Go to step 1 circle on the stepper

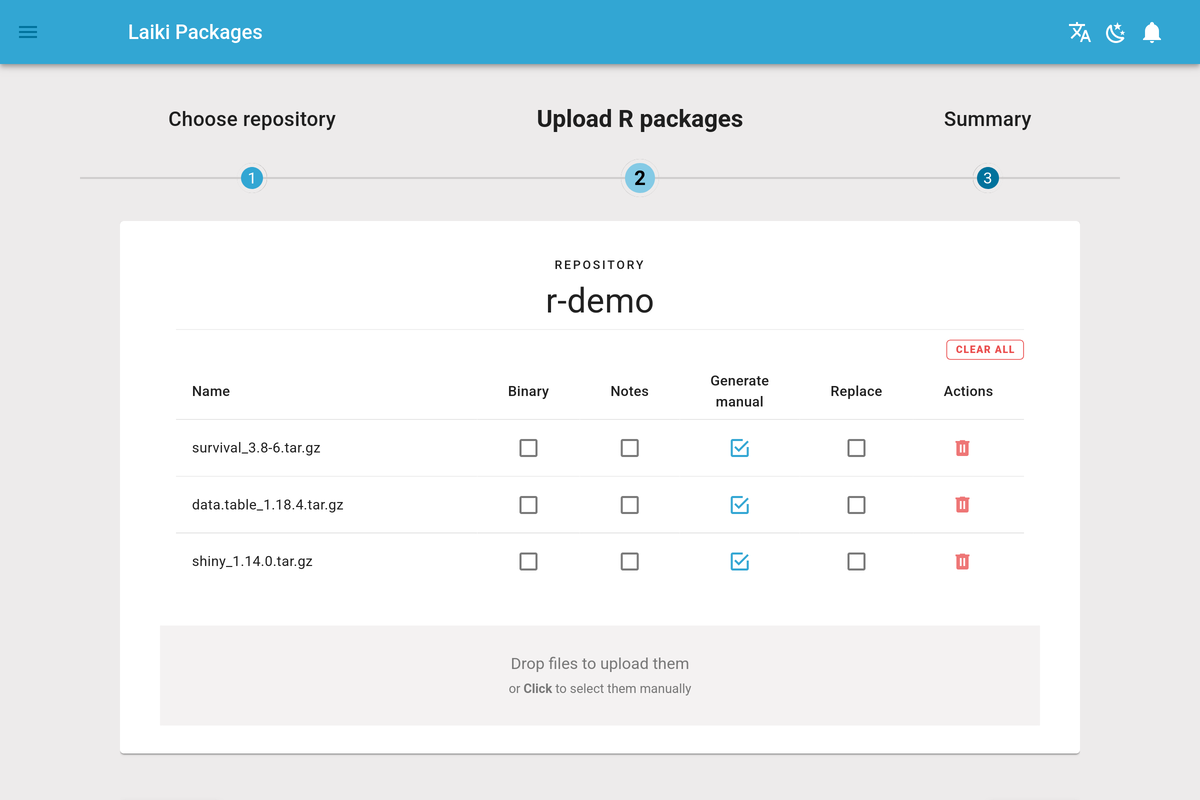252,179
